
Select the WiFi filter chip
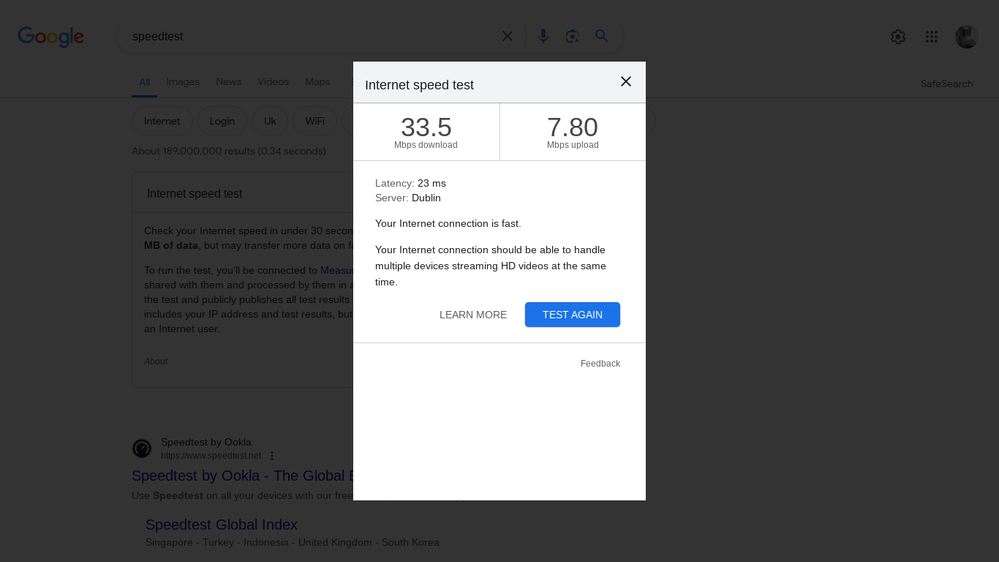pyautogui.click(x=315, y=121)
